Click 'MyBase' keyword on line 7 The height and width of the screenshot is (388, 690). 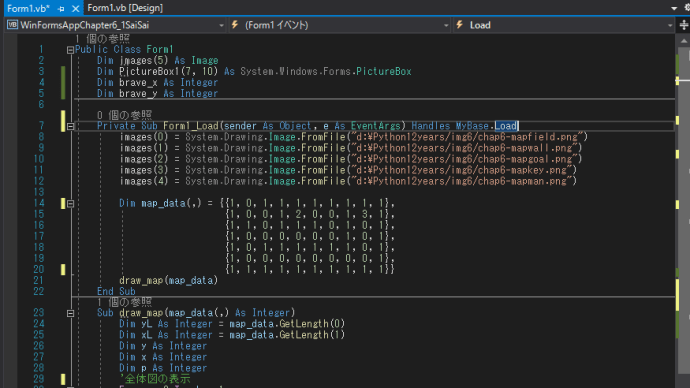coord(472,126)
